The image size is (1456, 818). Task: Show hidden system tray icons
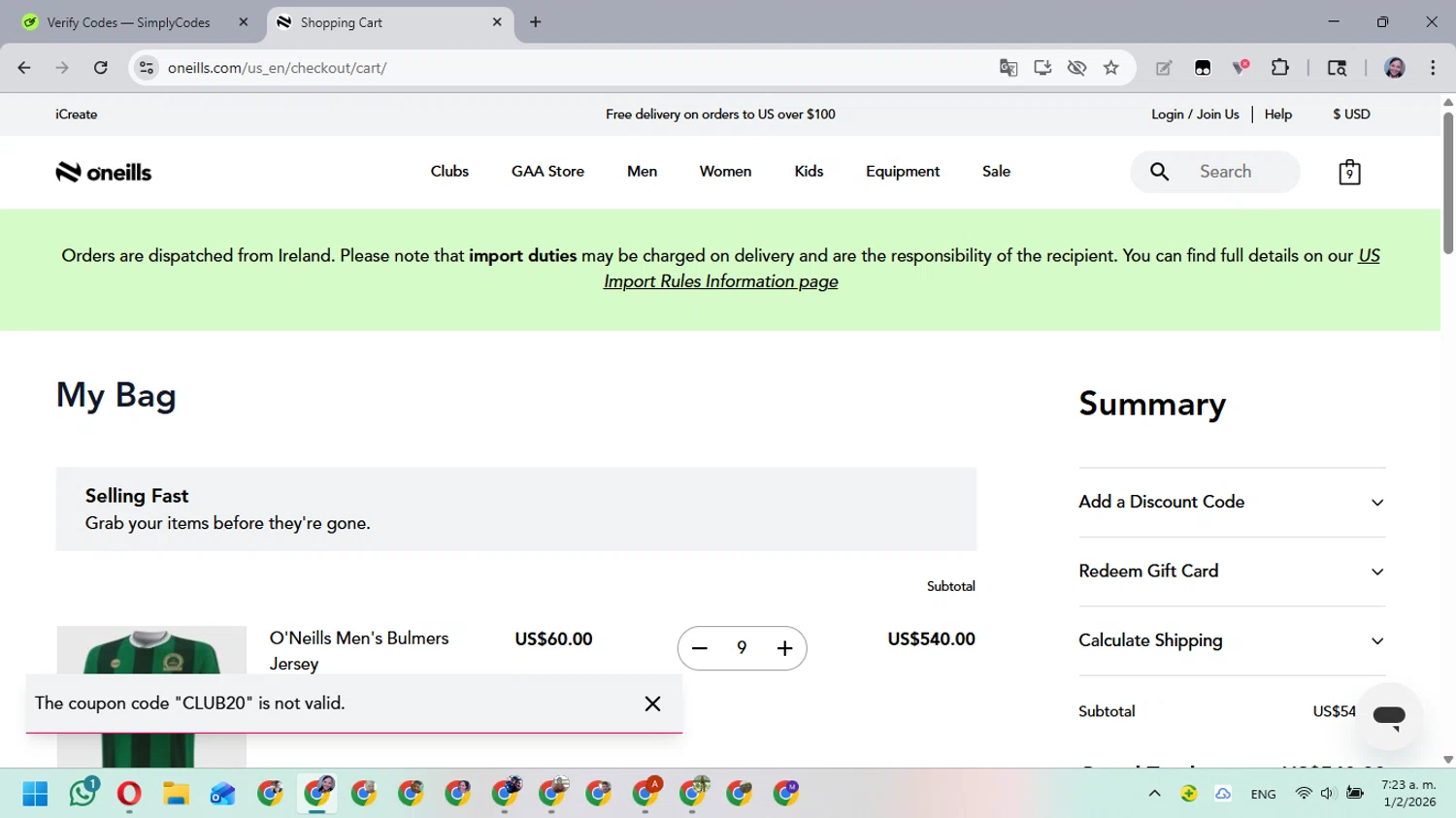pos(1154,794)
